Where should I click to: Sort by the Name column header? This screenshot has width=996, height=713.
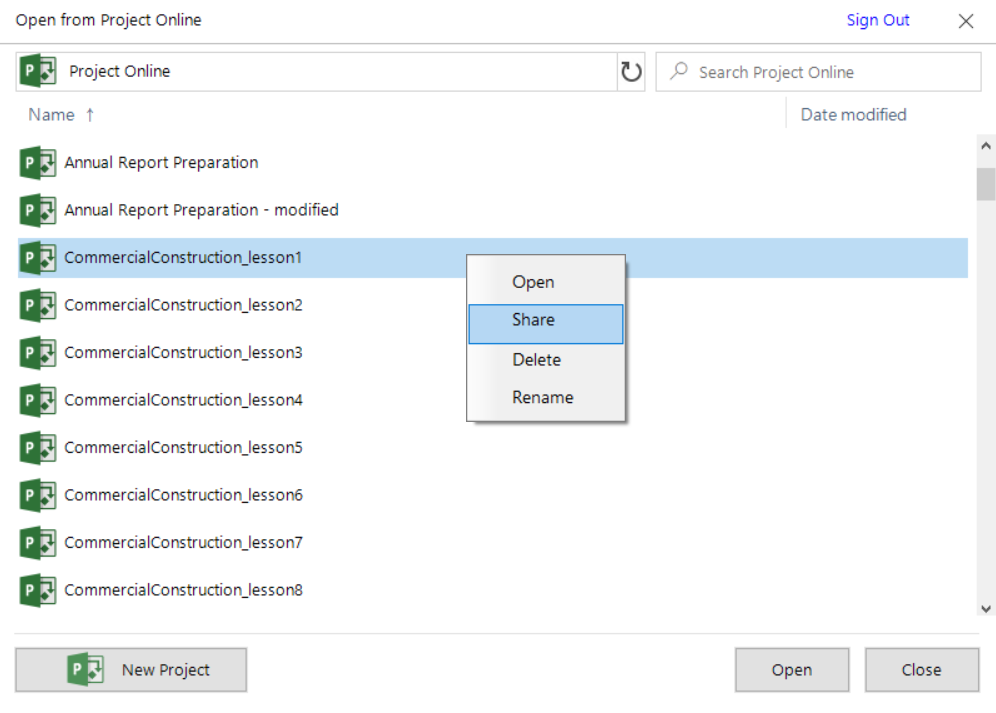(x=51, y=115)
